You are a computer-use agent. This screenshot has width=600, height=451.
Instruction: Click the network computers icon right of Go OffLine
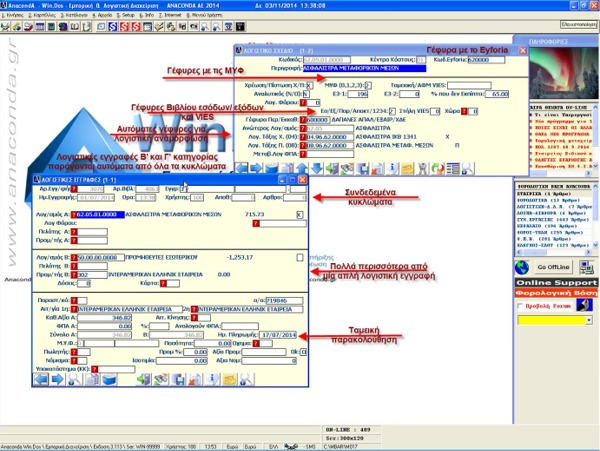click(x=586, y=267)
